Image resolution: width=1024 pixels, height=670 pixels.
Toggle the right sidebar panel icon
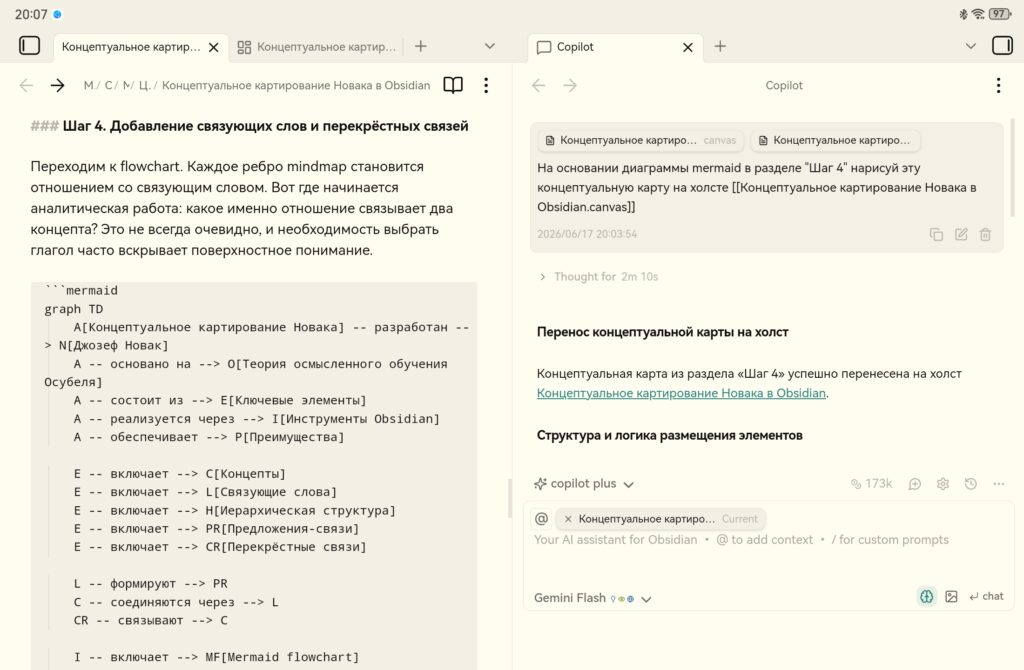tap(1002, 46)
